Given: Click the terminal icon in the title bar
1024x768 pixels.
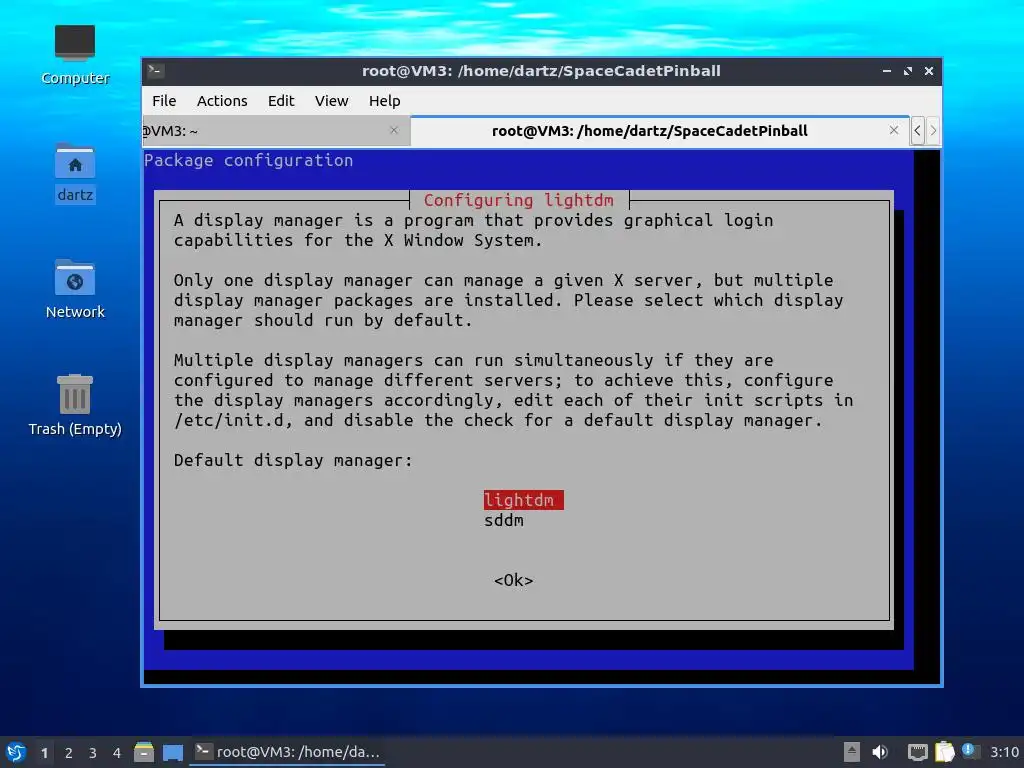Looking at the screenshot, I should [x=155, y=71].
